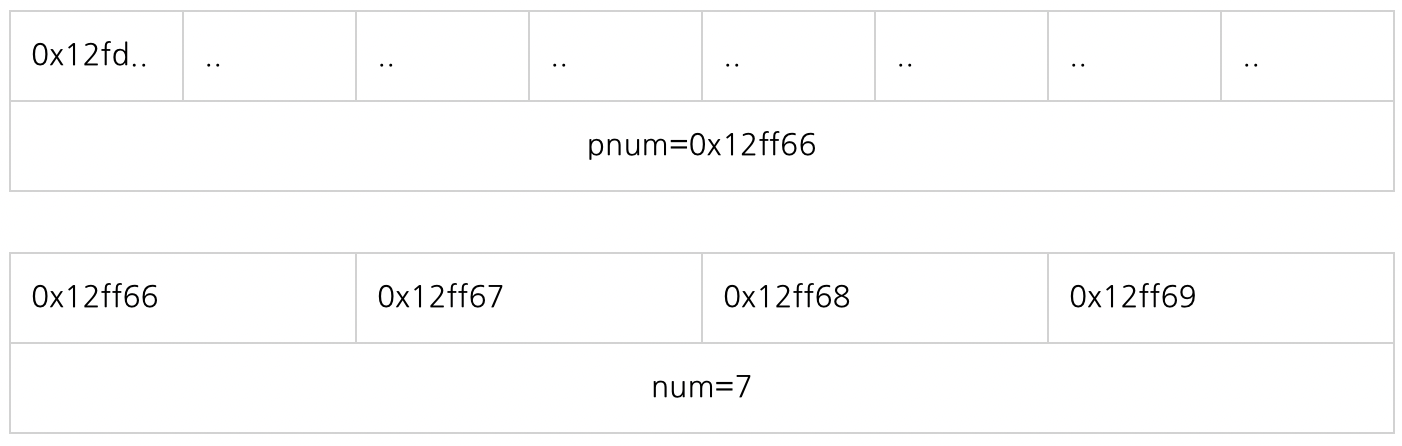Click the second cell in the pointer byte row
Viewport: 1402px width, 446px height.
(x=270, y=56)
